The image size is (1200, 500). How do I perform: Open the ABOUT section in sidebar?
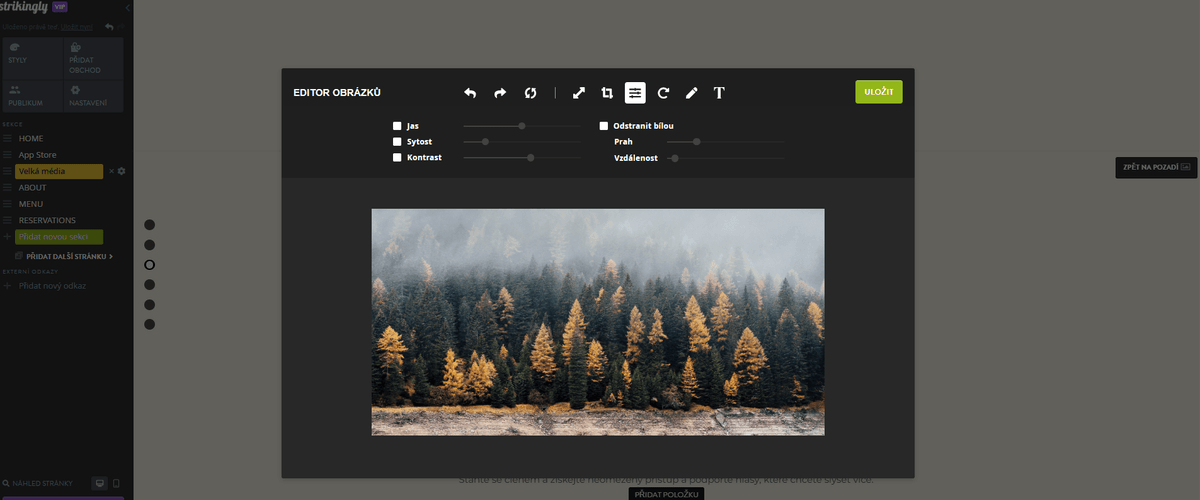33,187
